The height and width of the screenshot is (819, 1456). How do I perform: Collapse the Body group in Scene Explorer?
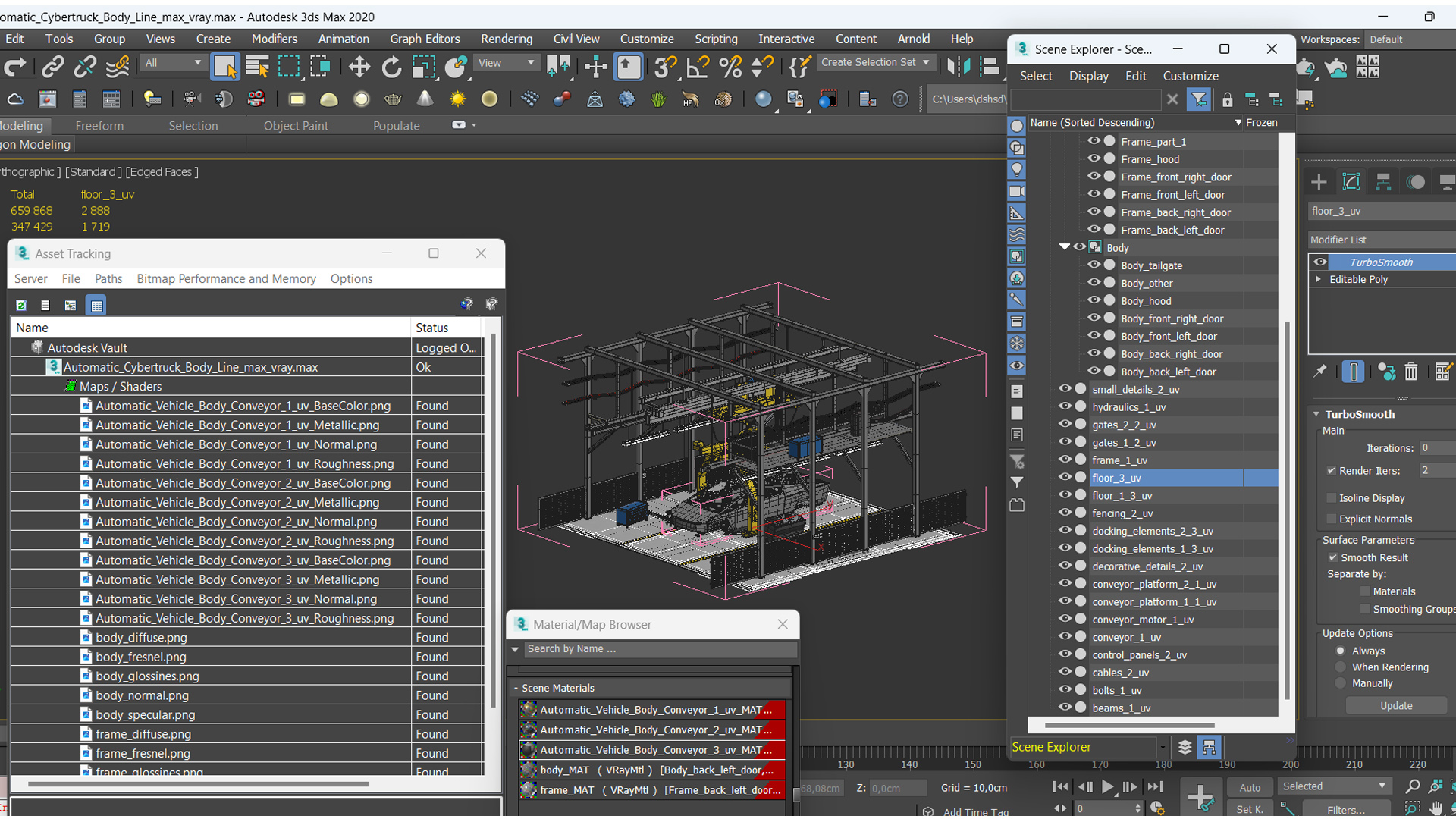click(1064, 247)
